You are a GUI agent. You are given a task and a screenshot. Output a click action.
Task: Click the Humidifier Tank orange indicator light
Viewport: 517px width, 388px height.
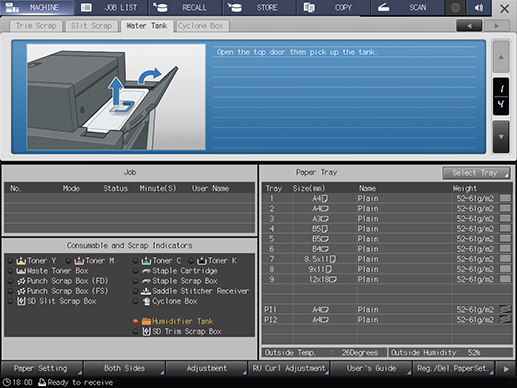pos(135,321)
